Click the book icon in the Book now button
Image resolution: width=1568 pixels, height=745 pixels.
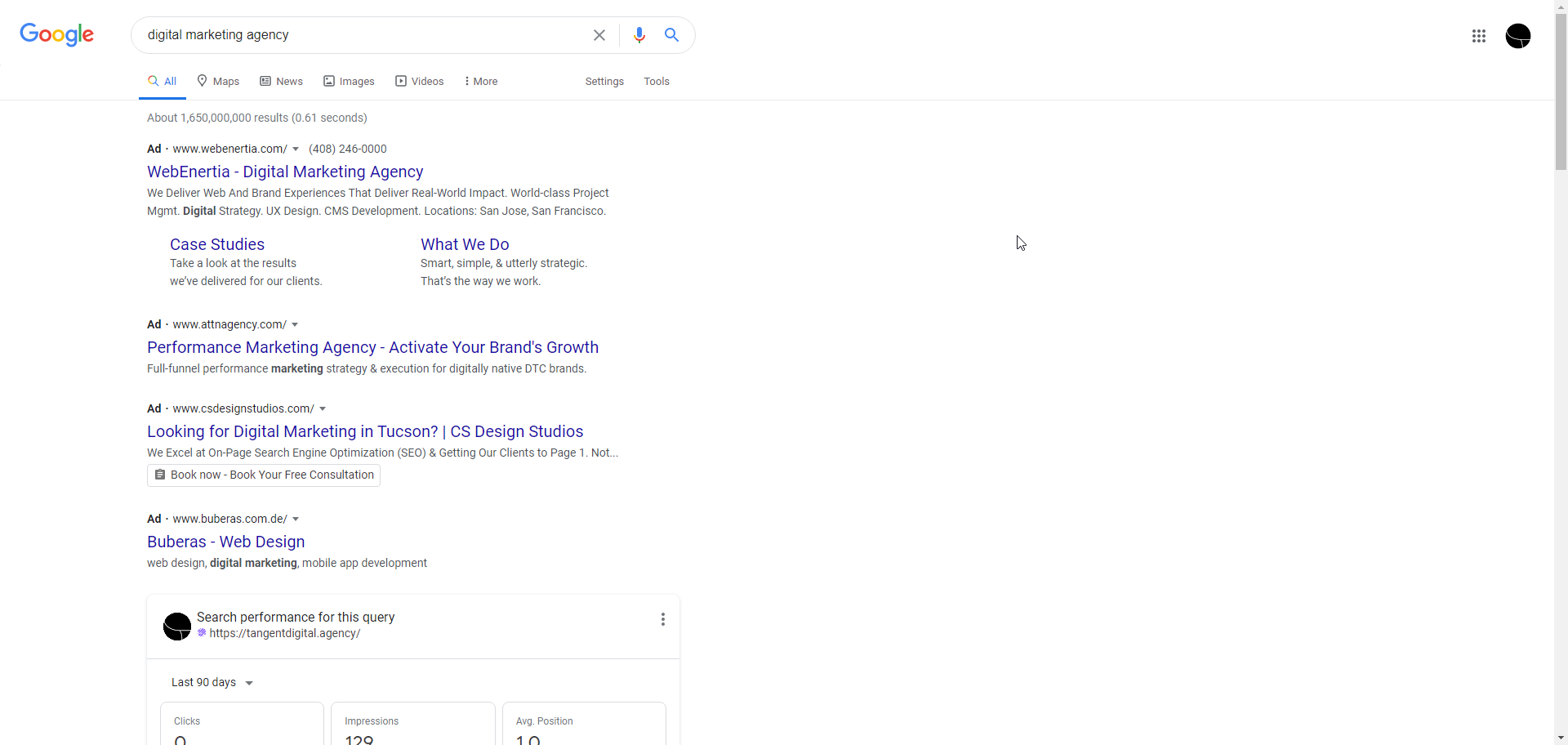tap(160, 475)
